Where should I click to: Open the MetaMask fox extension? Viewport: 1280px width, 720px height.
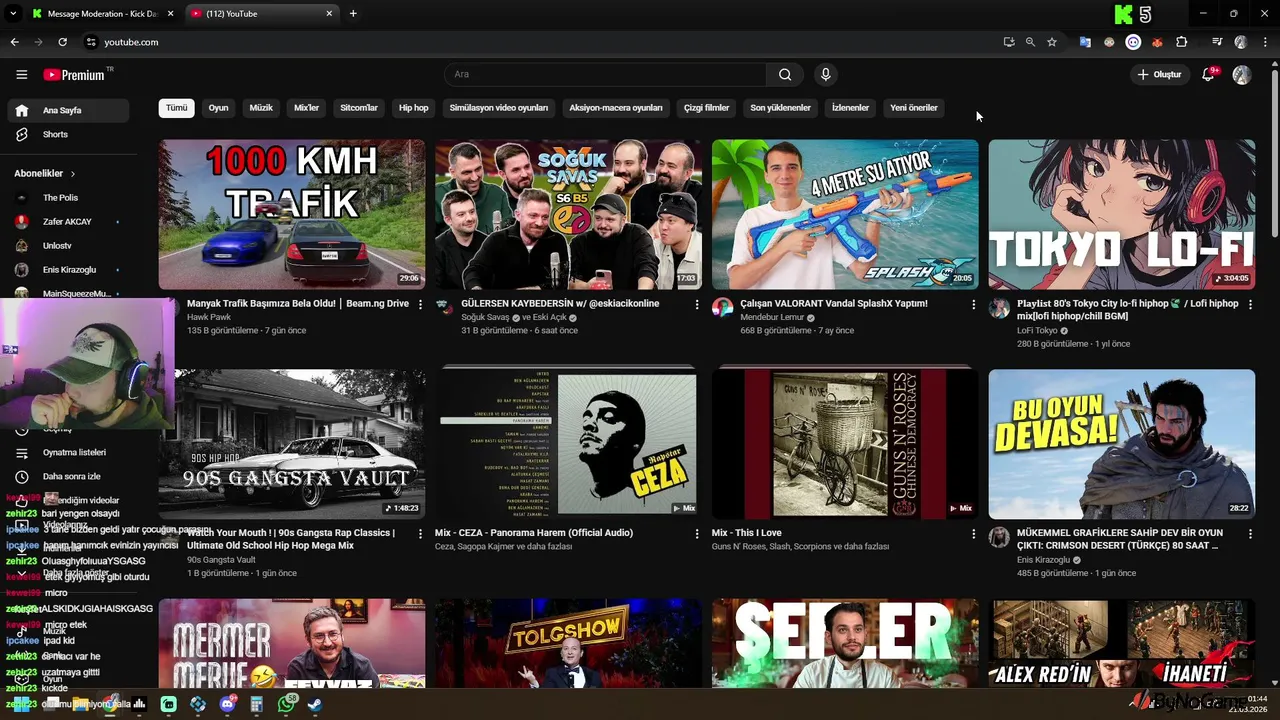click(x=1157, y=42)
